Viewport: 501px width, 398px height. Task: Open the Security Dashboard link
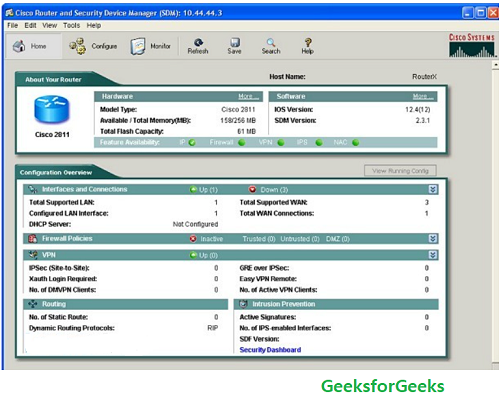270,350
